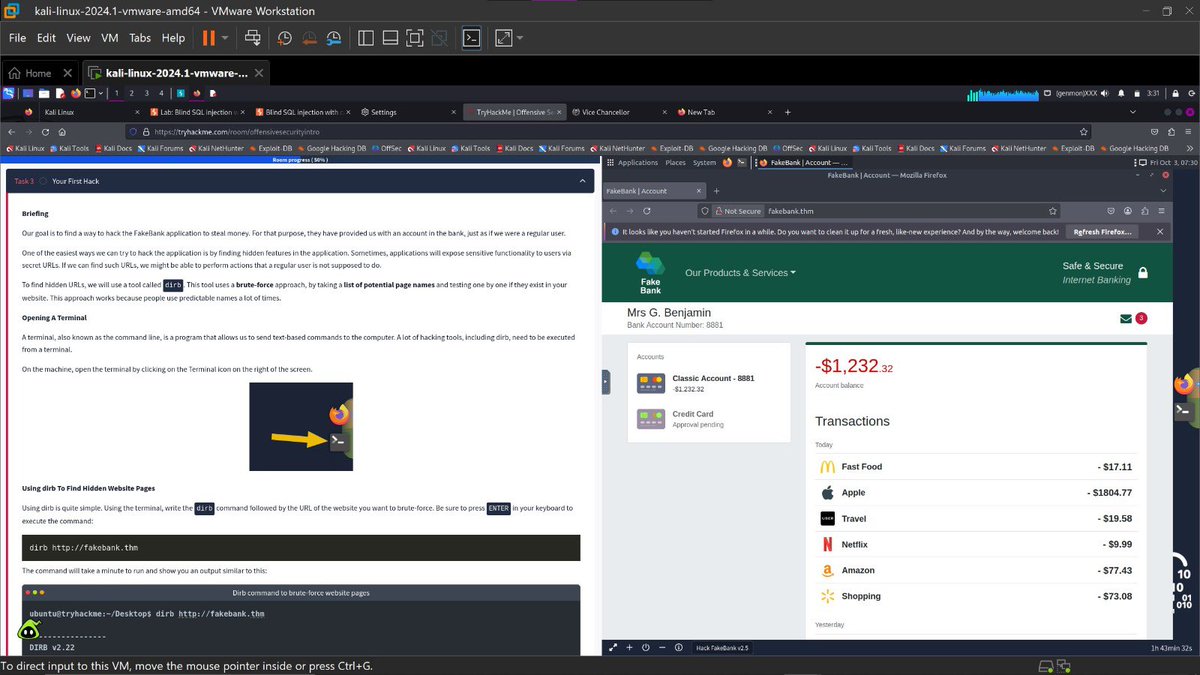Image resolution: width=1200 pixels, height=675 pixels.
Task: Bookmark fakebank.thm with the star icon
Action: tap(1052, 211)
